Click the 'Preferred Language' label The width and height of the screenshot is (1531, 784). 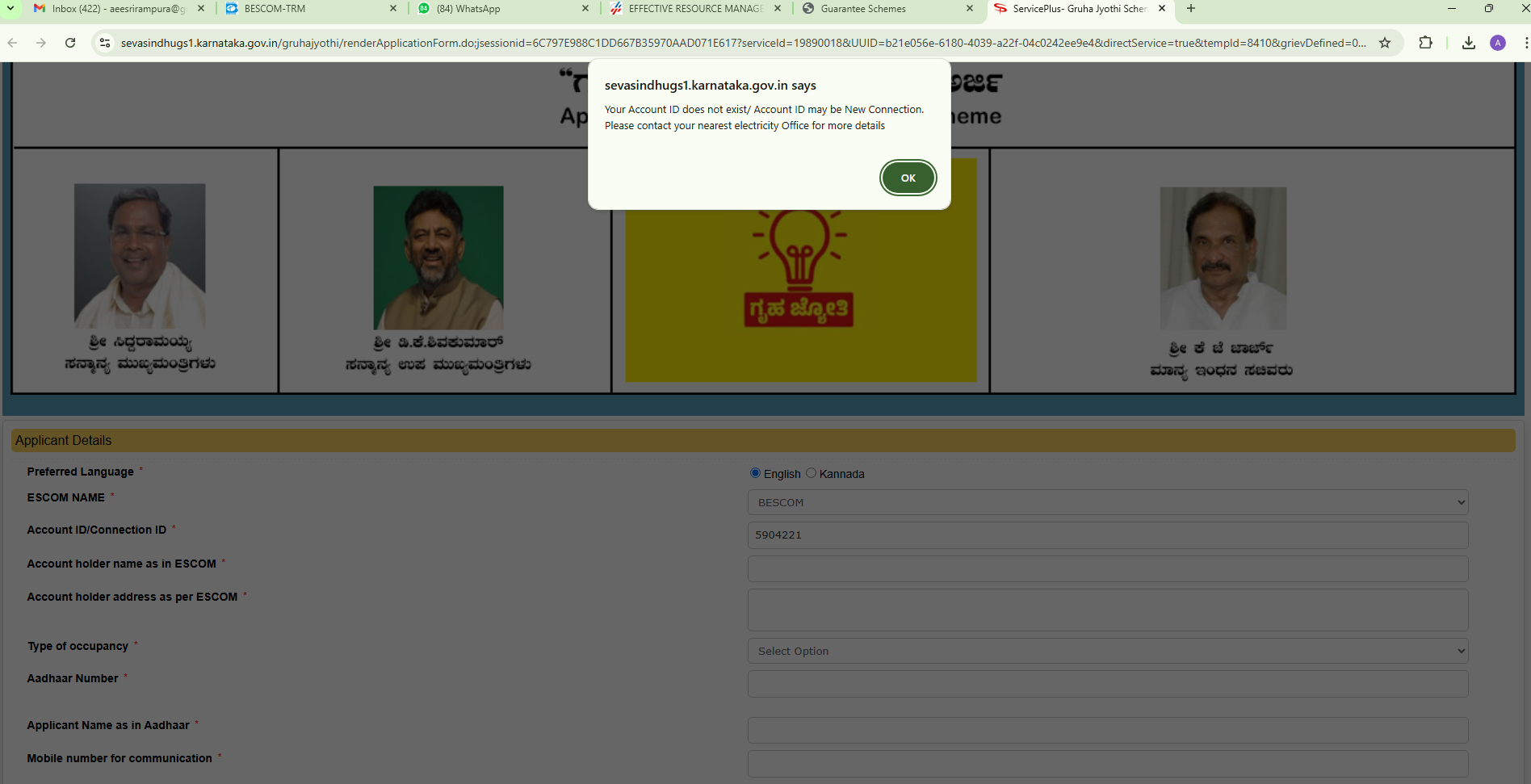(x=81, y=472)
